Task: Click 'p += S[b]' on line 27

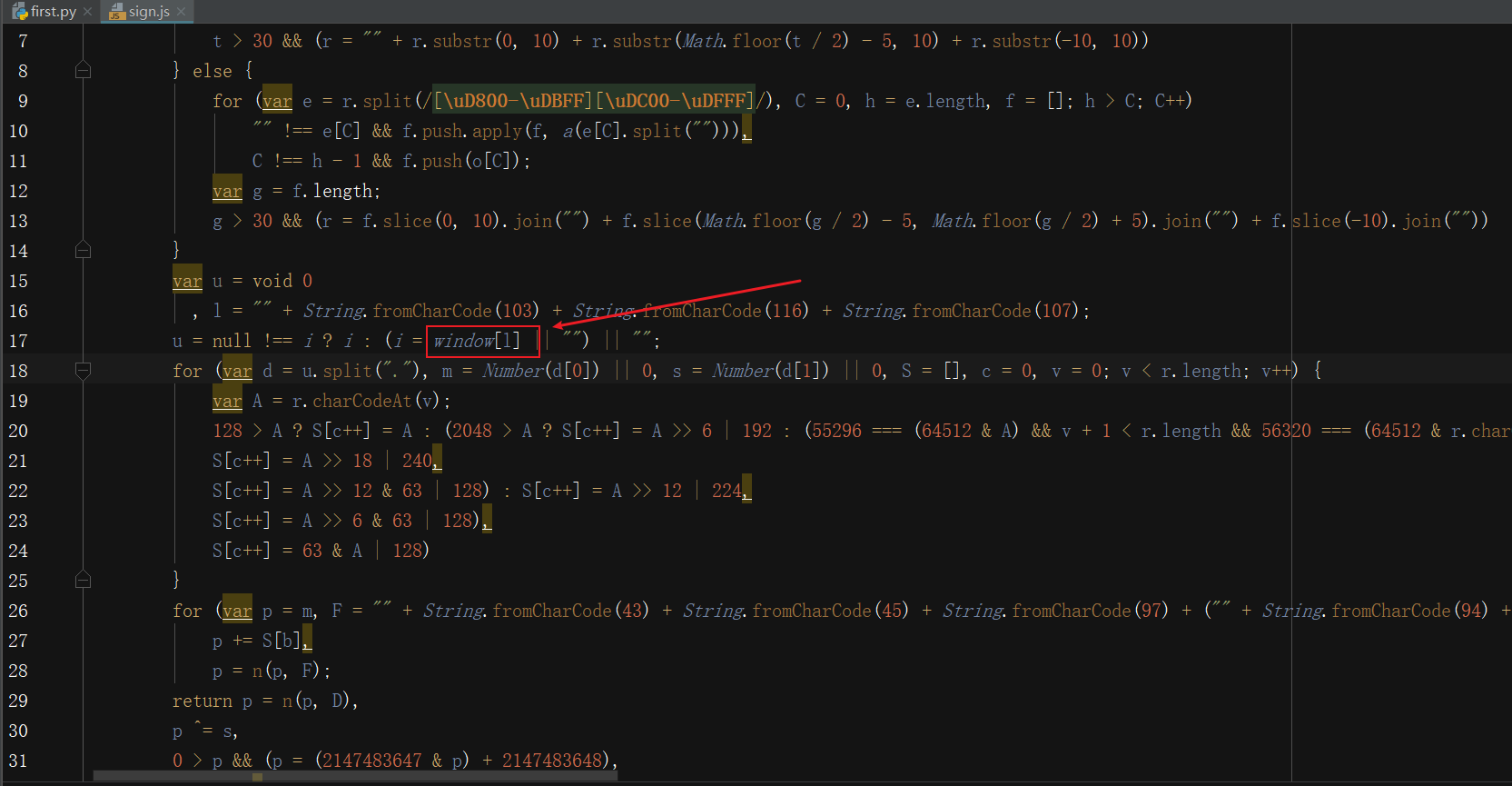Action: pos(257,641)
